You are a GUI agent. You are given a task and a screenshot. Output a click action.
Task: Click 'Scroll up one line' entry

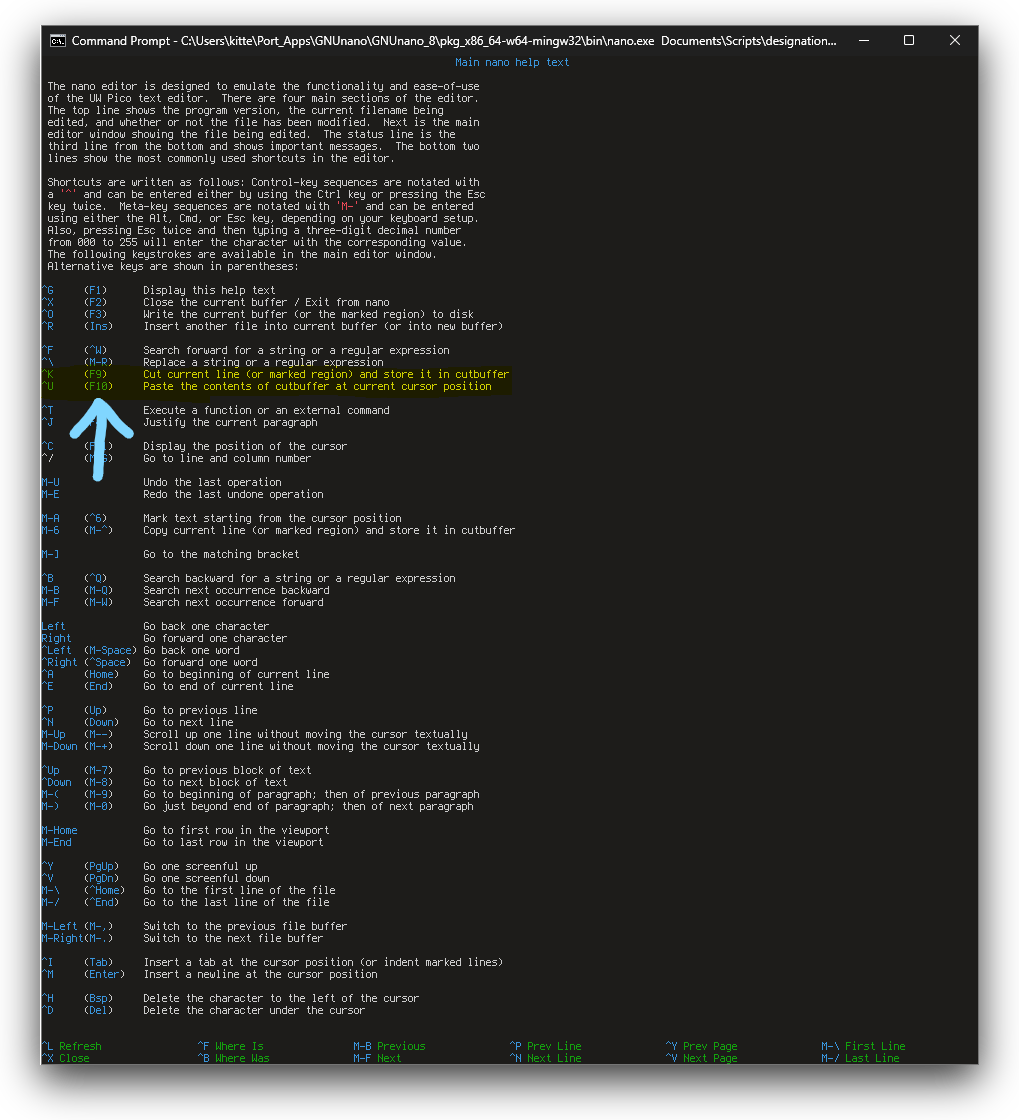click(x=306, y=734)
